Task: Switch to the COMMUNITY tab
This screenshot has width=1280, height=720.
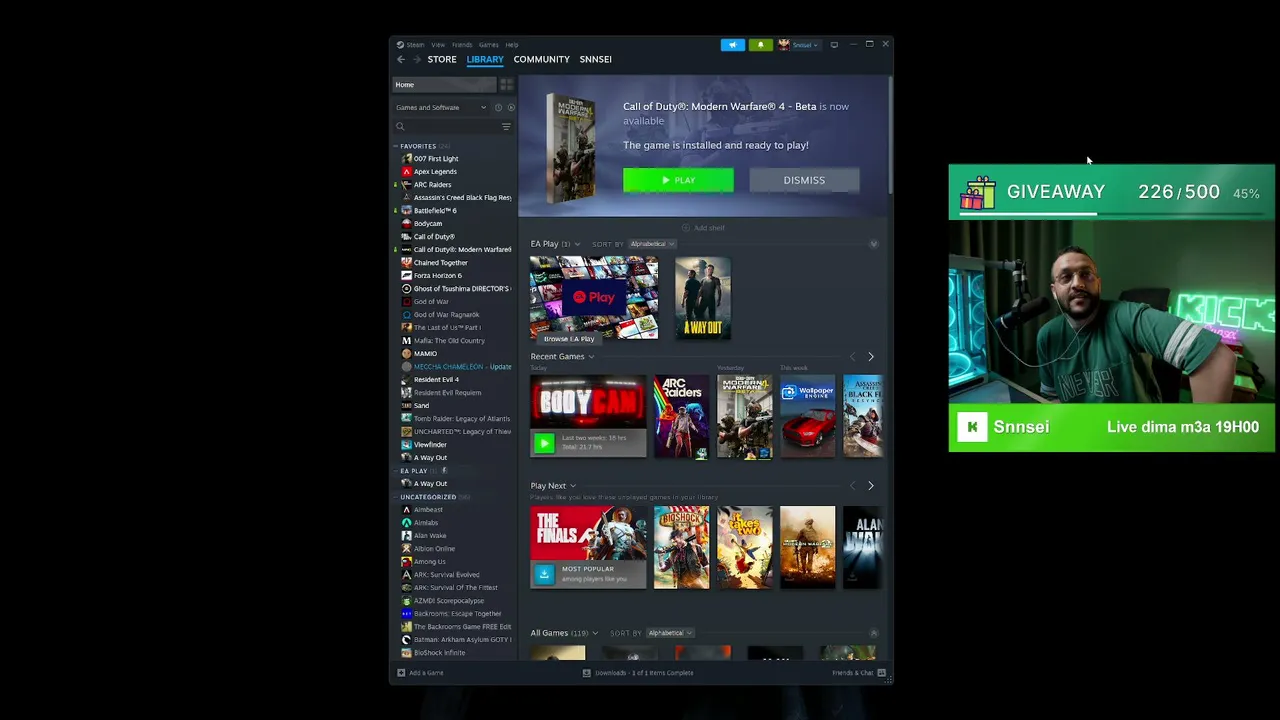Action: 542,59
